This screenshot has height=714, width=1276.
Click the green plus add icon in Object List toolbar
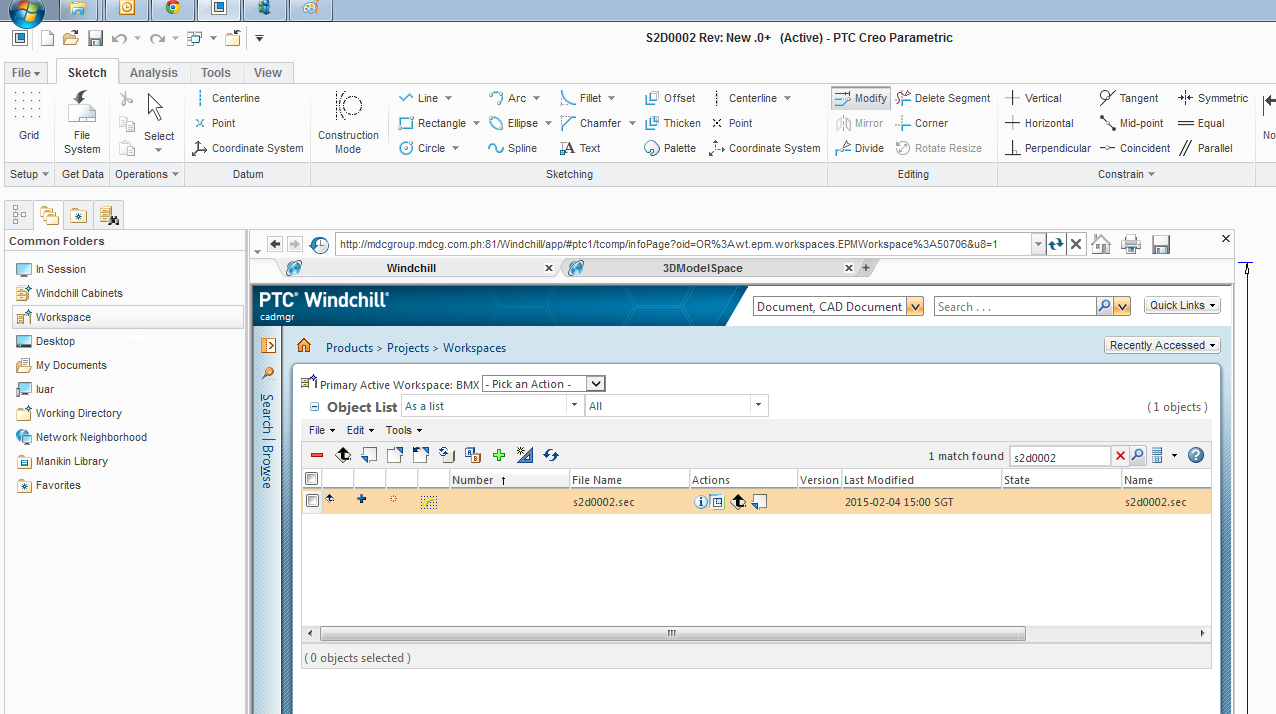pos(499,455)
